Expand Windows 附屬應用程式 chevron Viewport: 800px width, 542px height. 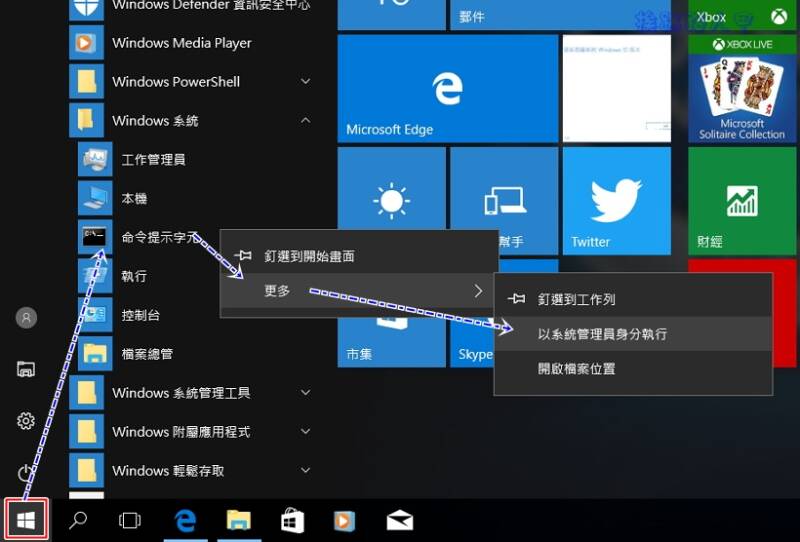tap(305, 431)
